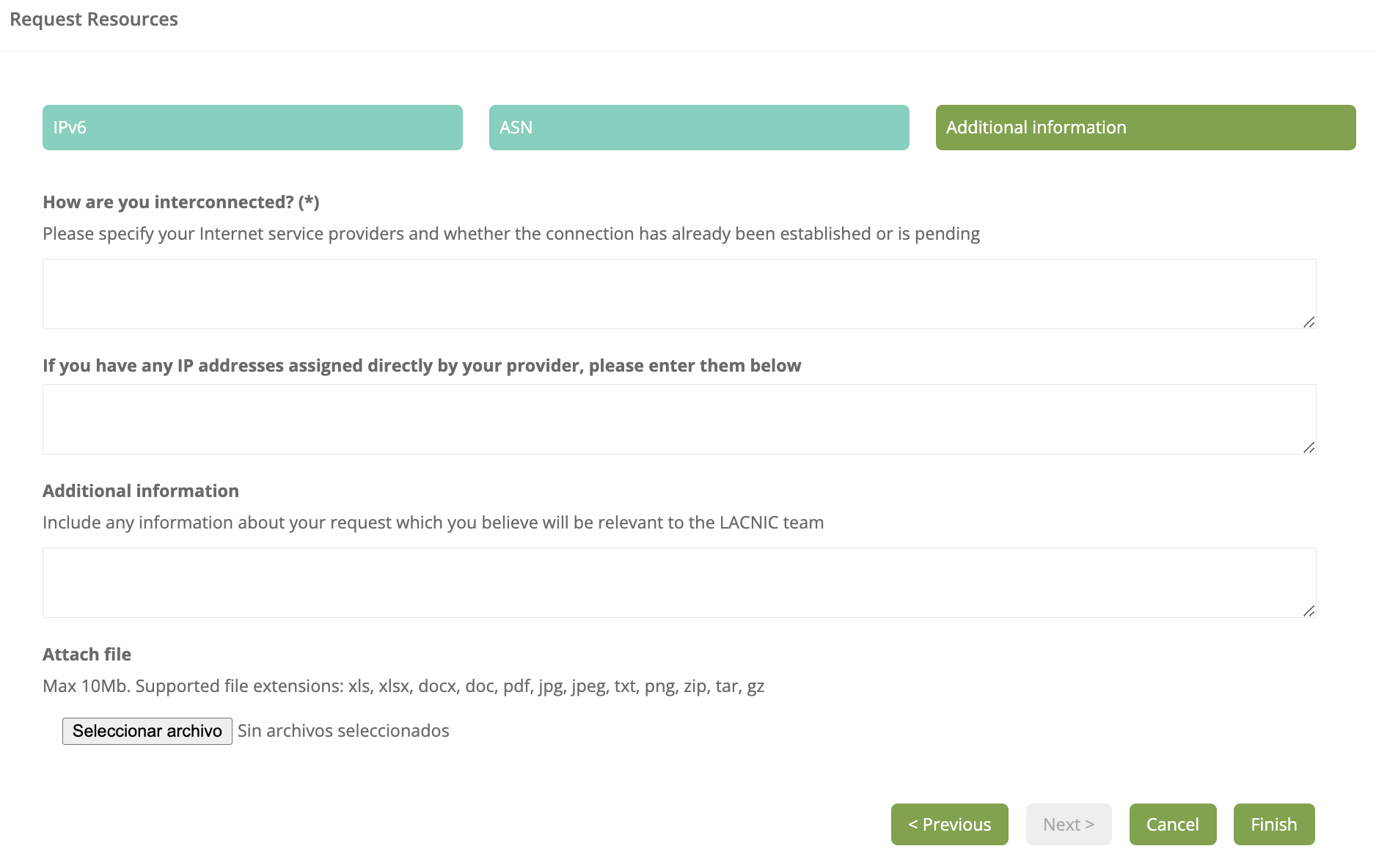Click the 'How are you interconnected?' label

click(181, 202)
